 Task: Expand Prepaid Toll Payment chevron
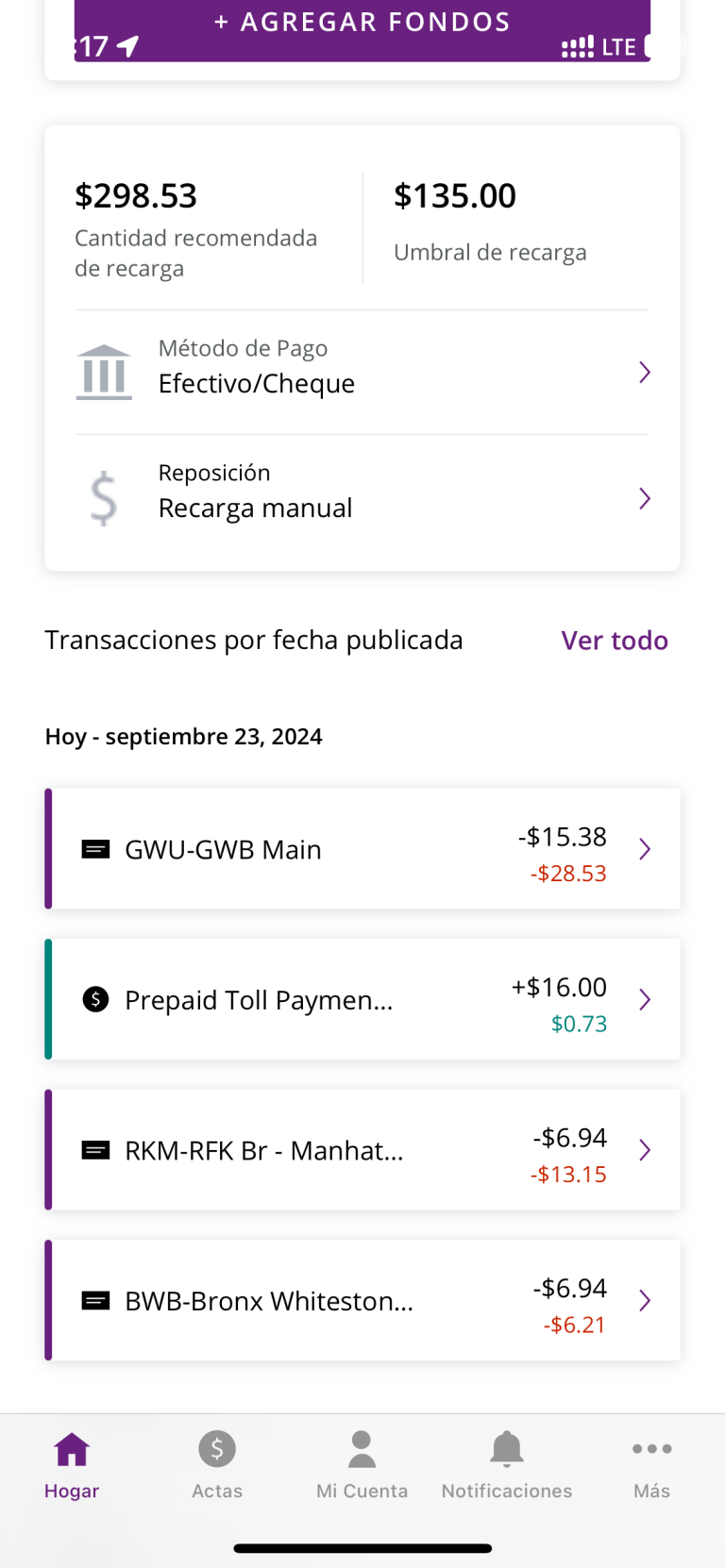click(x=645, y=999)
